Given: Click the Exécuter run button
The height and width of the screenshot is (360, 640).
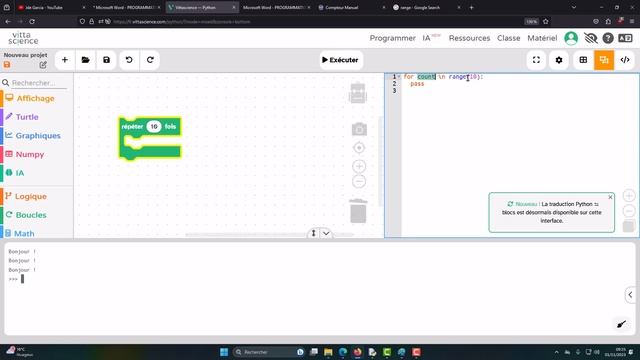Looking at the screenshot, I should tap(341, 60).
